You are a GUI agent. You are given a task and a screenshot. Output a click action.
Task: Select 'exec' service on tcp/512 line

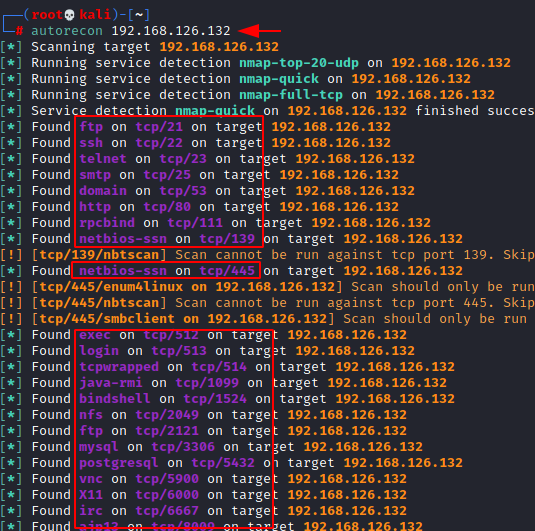point(95,335)
